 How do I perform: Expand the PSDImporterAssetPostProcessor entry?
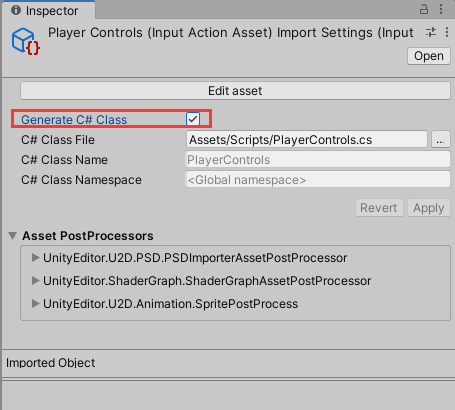35,257
